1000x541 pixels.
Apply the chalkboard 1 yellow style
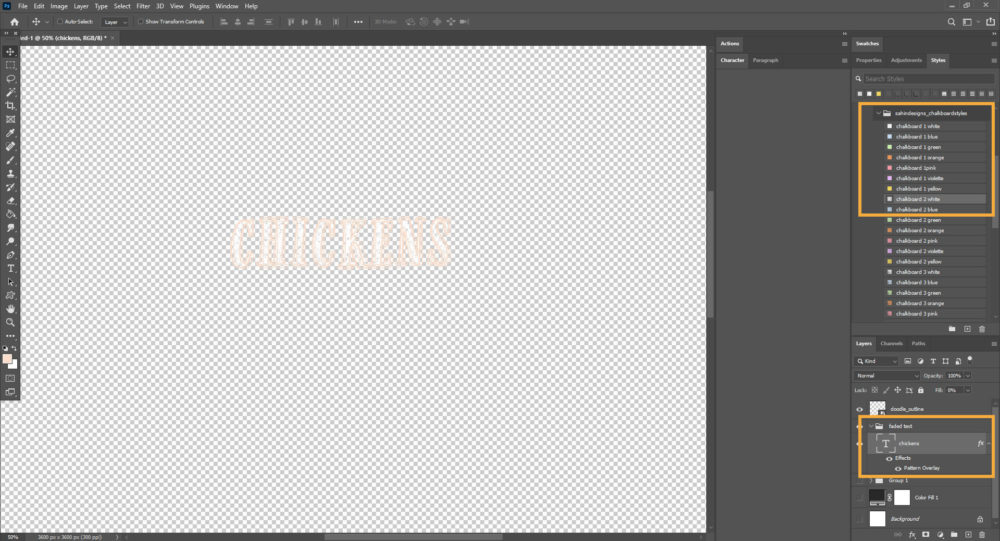click(x=918, y=188)
